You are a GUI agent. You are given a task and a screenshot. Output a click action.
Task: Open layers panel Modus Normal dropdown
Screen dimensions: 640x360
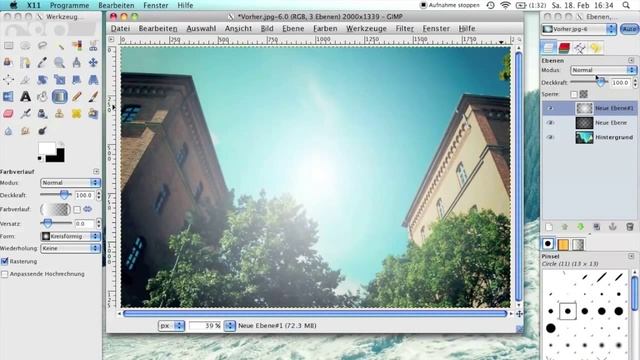point(603,70)
